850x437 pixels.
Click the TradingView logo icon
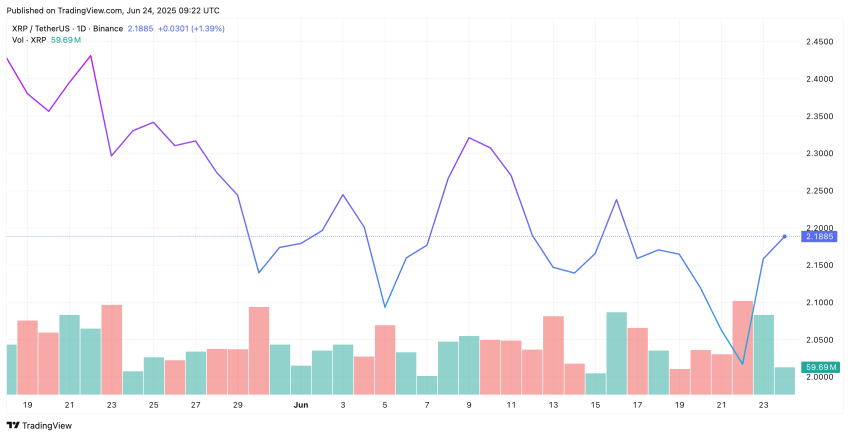tap(16, 423)
